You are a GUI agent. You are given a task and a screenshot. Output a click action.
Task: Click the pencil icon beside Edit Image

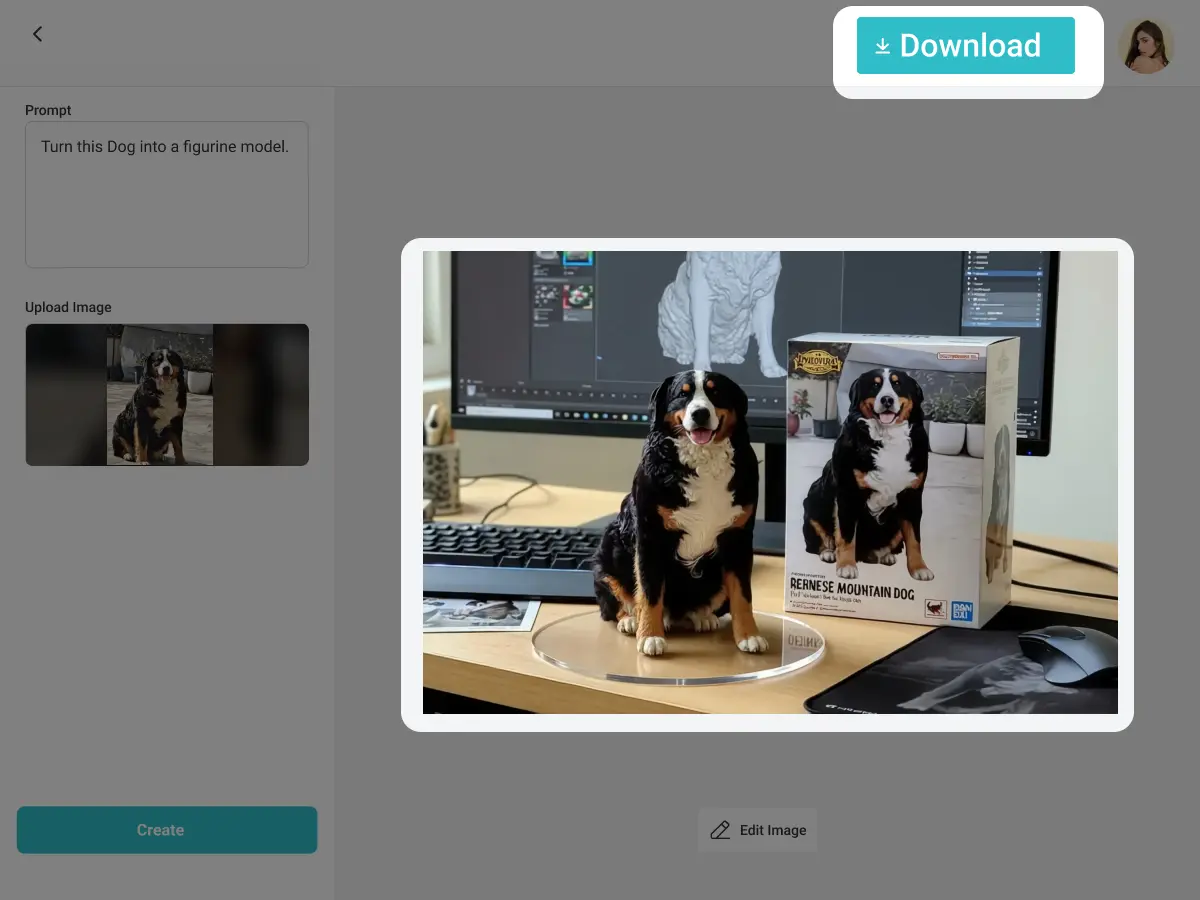tap(720, 830)
